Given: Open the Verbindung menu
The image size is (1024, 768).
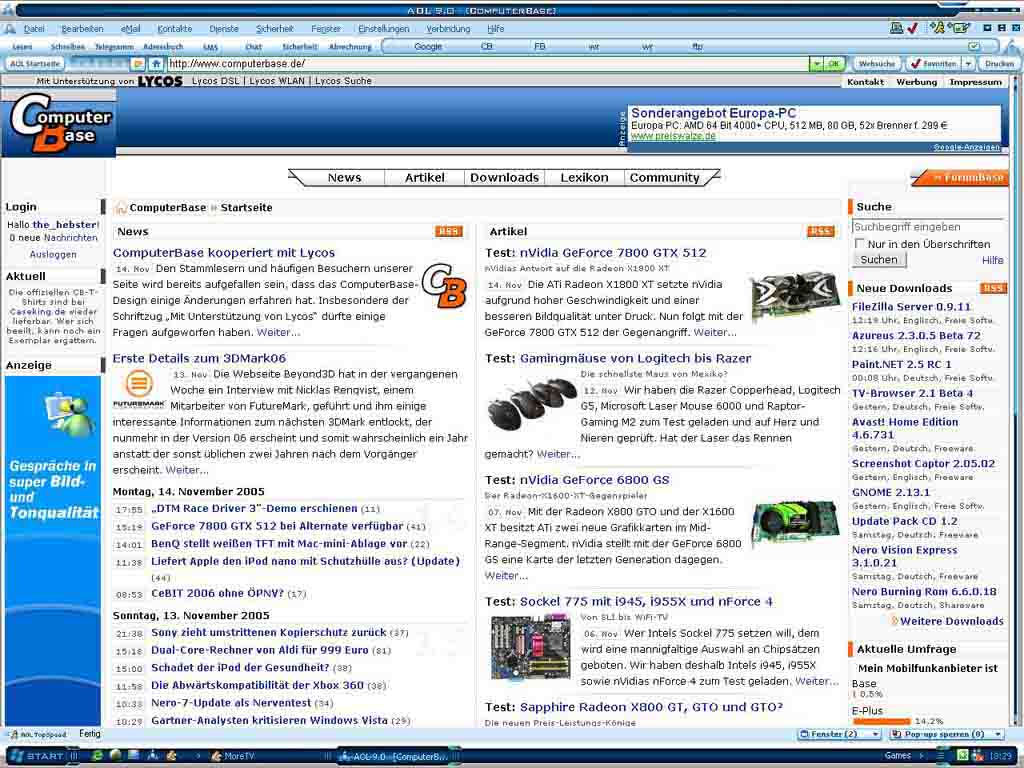Looking at the screenshot, I should 448,29.
